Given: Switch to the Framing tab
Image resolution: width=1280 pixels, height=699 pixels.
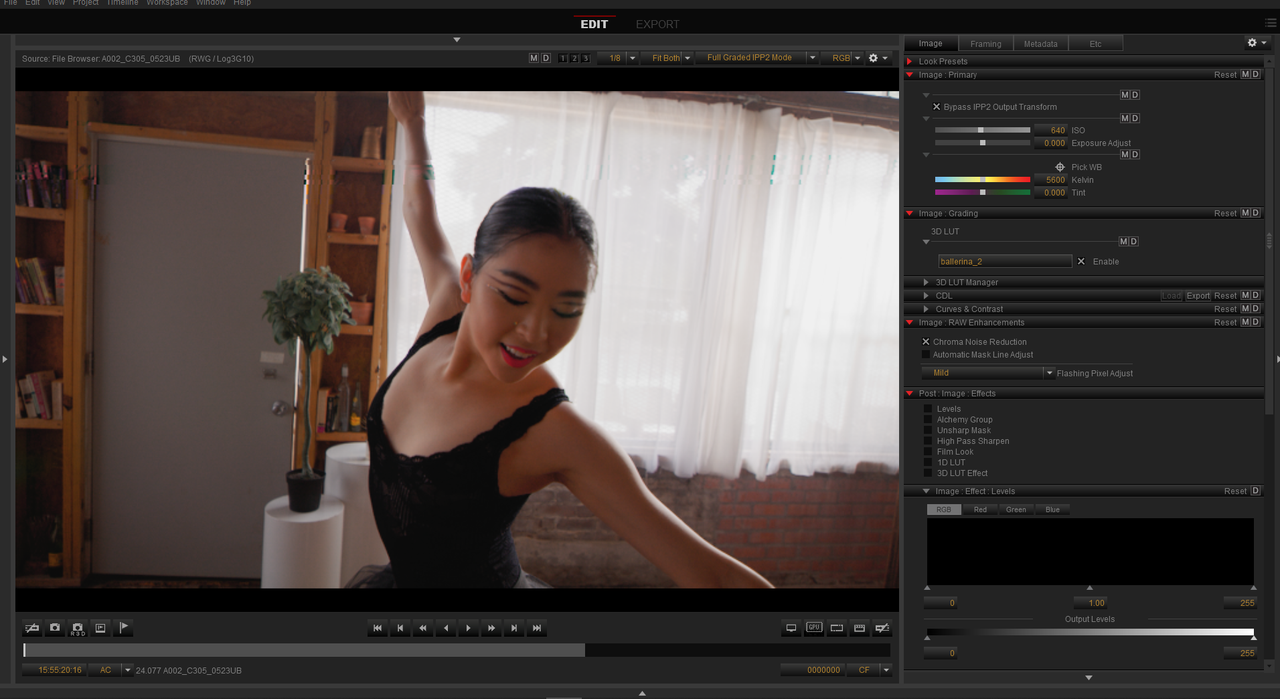Looking at the screenshot, I should [985, 44].
